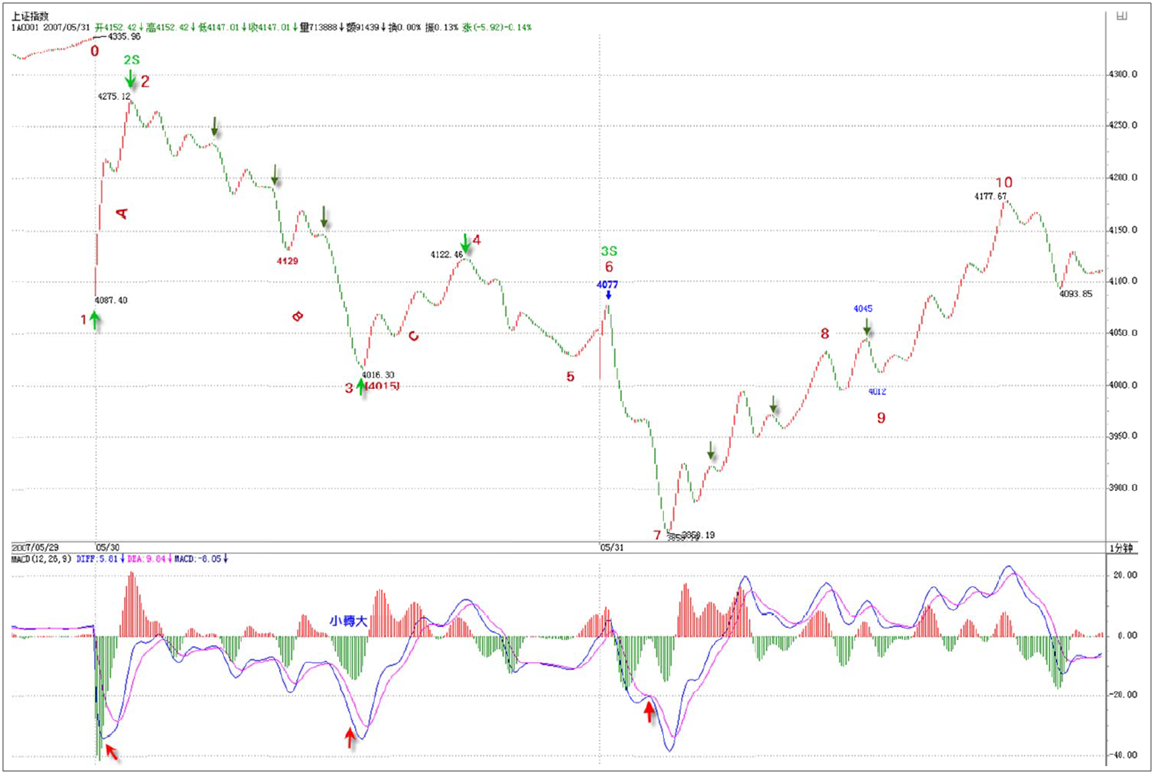Click the red wave label 10
The width and height of the screenshot is (1155, 774).
click(1004, 182)
